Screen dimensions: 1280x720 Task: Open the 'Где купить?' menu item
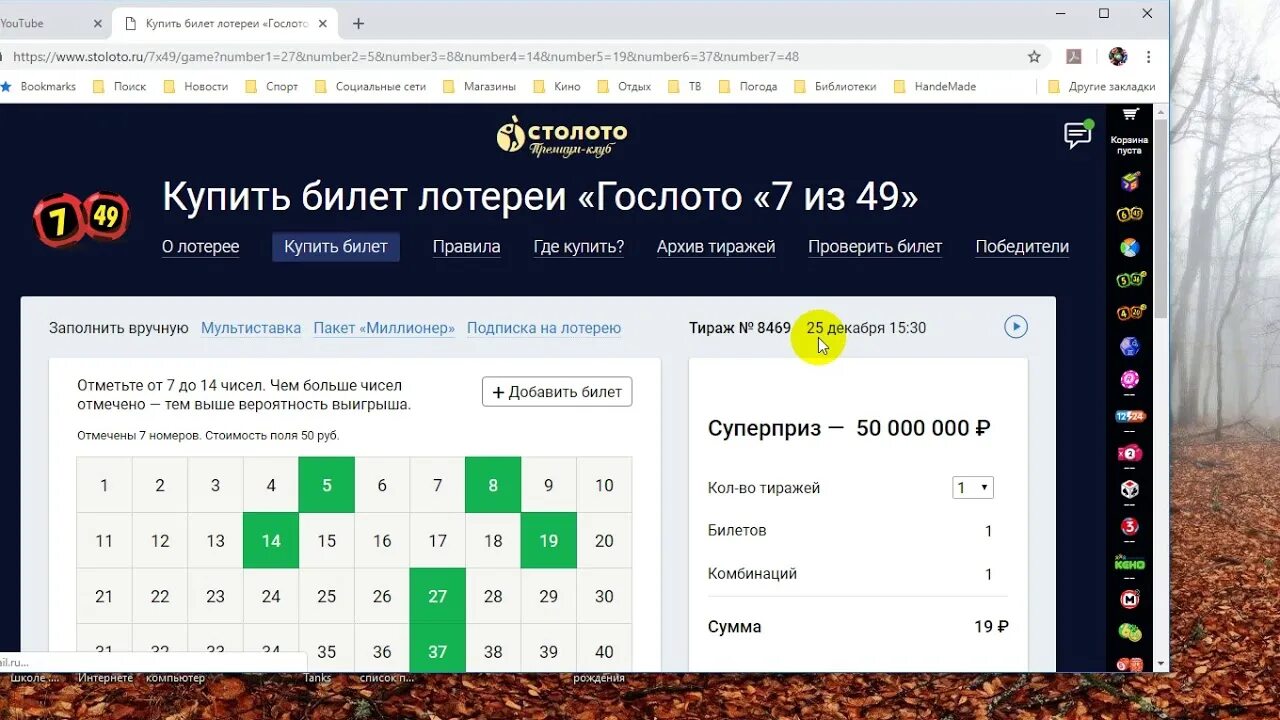[x=579, y=246]
